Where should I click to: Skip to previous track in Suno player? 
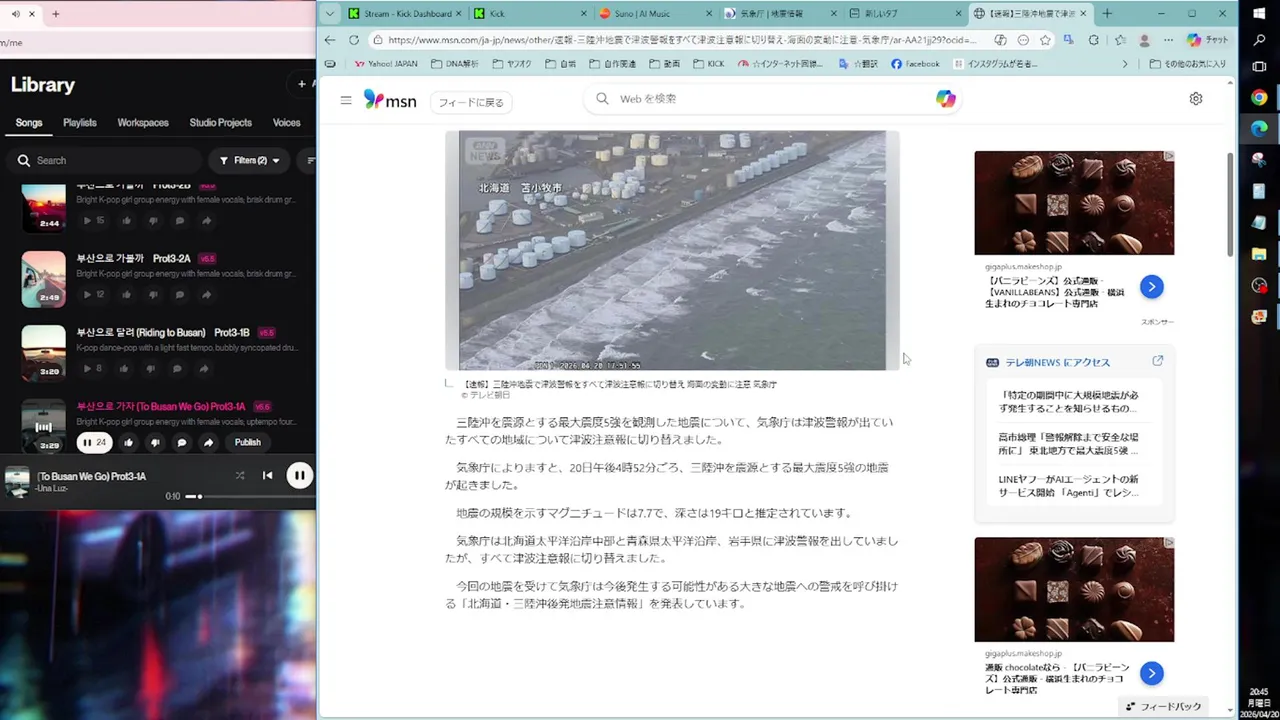click(267, 476)
